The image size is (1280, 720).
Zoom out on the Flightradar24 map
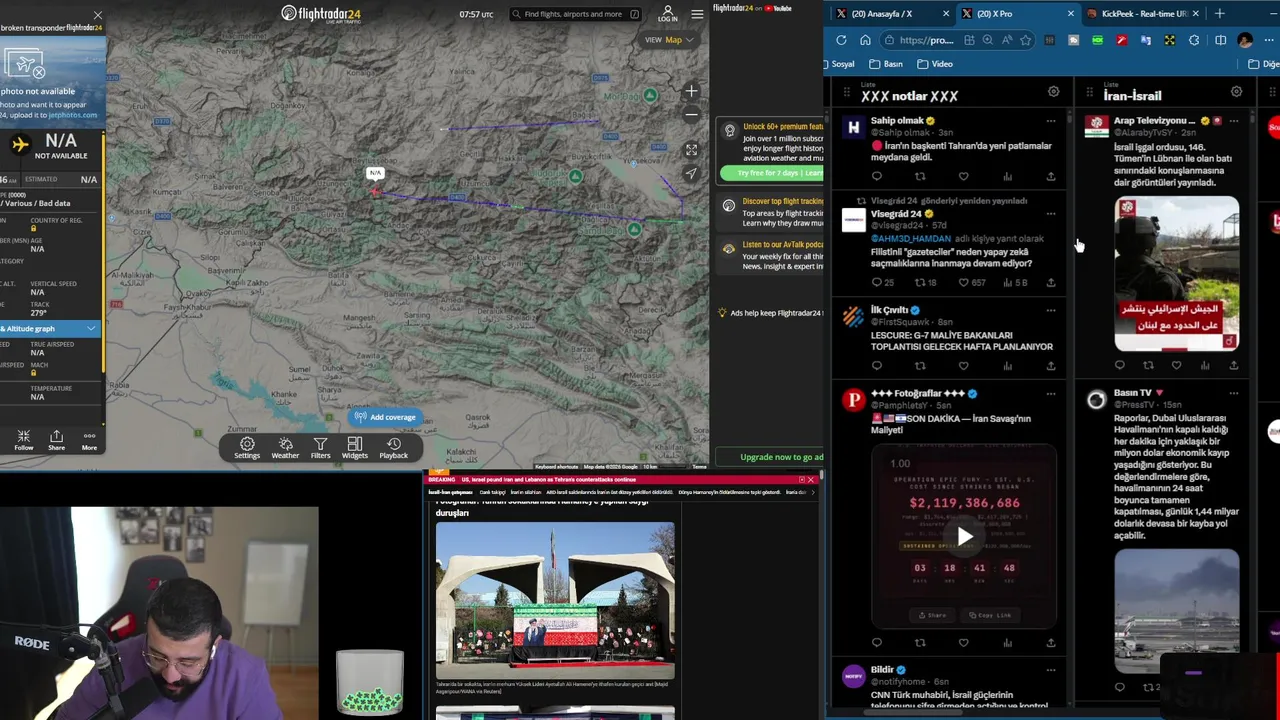tap(691, 115)
